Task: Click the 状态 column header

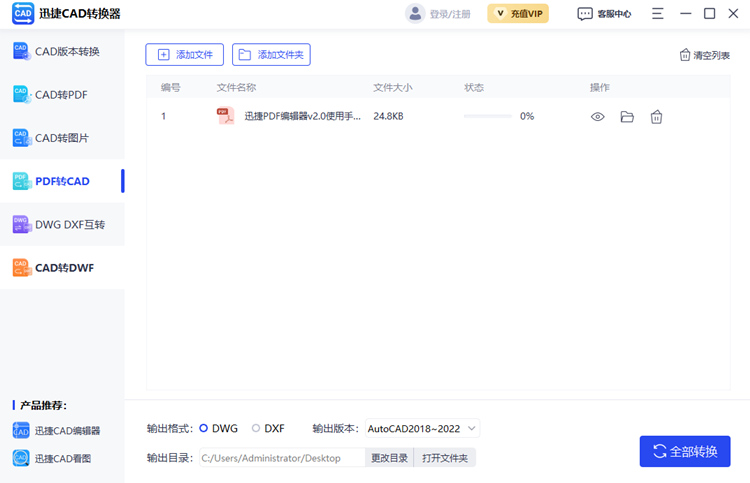Action: coord(474,88)
